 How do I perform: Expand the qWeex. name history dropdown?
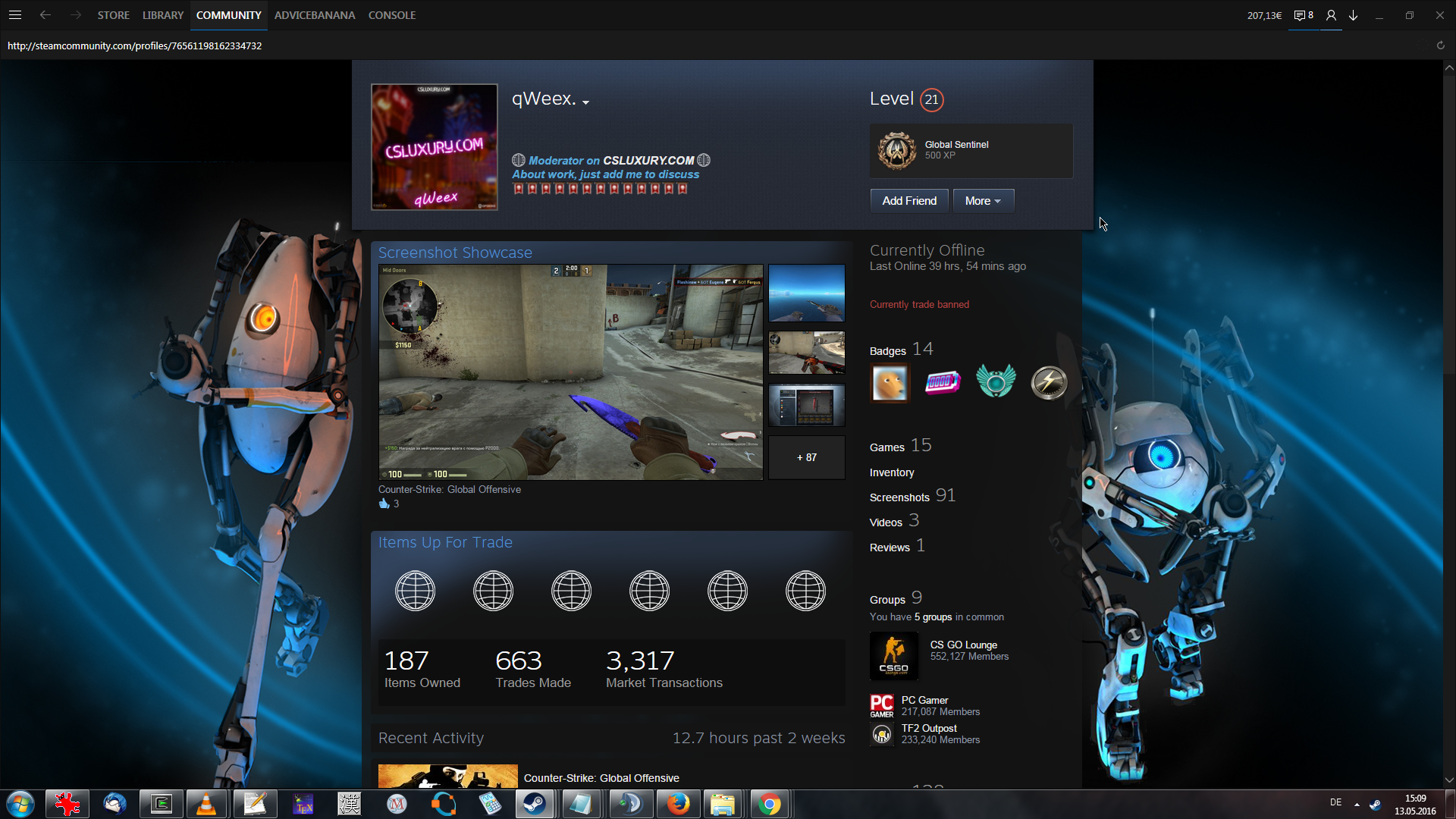(585, 102)
